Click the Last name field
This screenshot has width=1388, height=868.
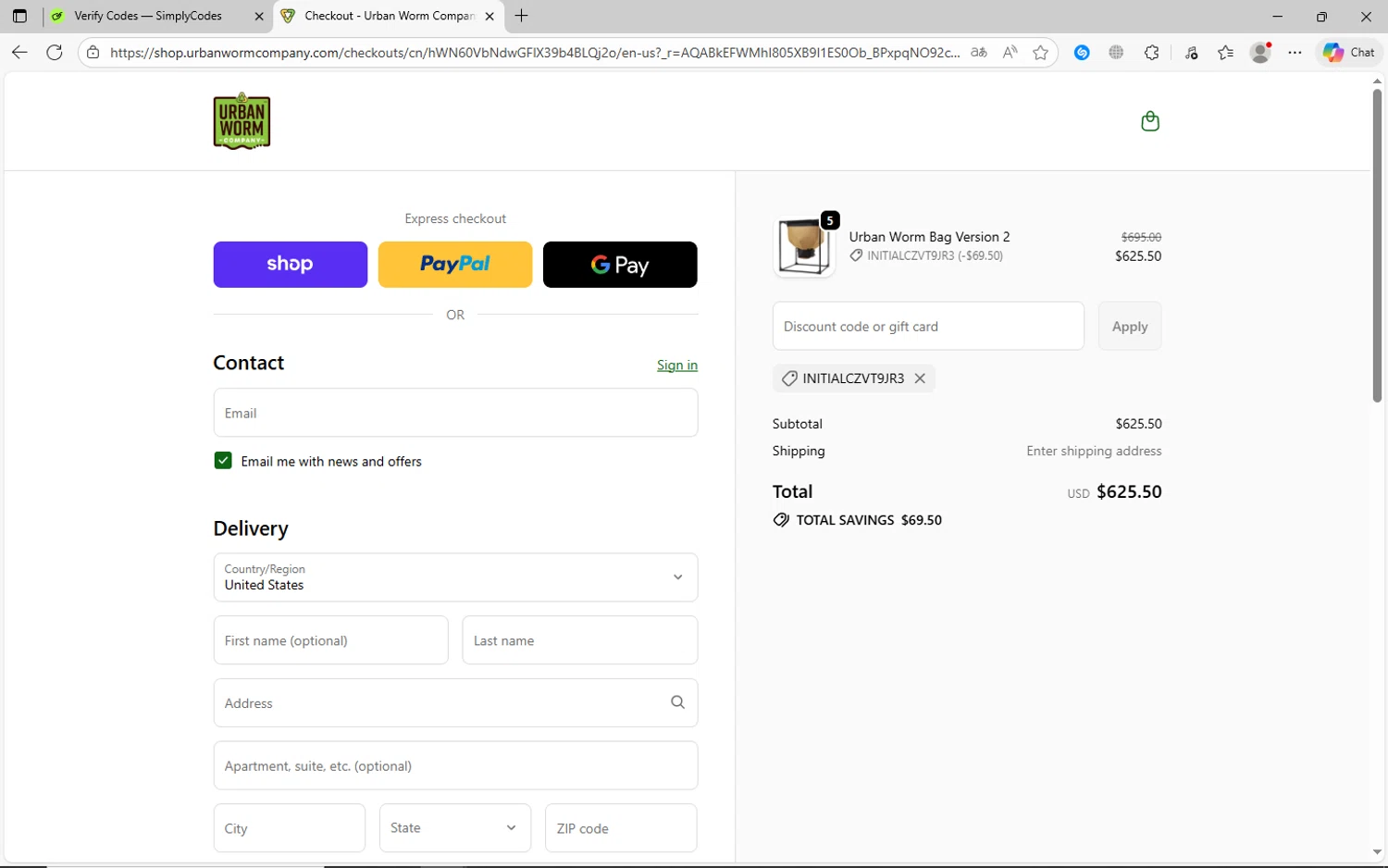click(x=580, y=640)
